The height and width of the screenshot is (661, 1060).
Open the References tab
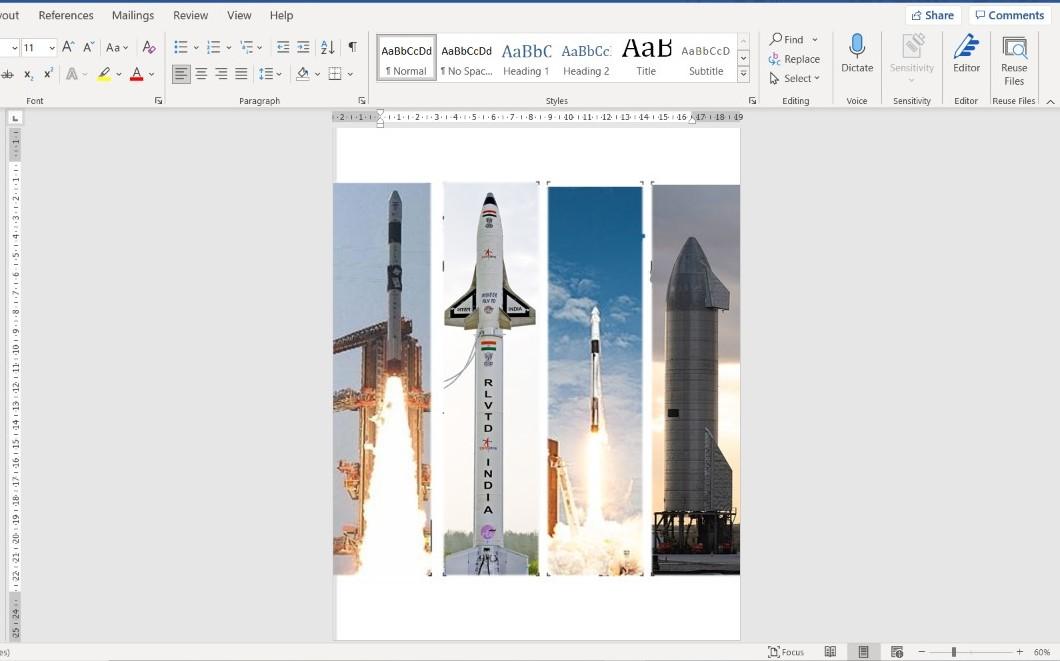coord(66,15)
